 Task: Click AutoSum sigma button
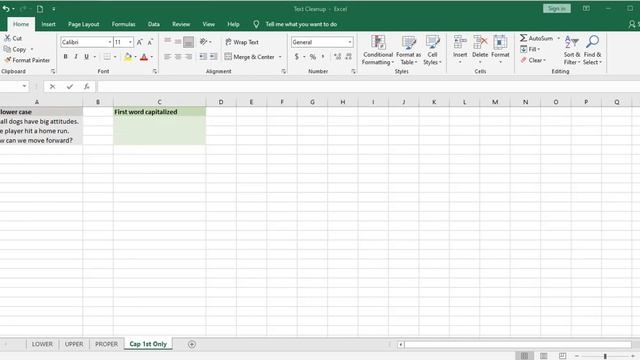[537, 38]
